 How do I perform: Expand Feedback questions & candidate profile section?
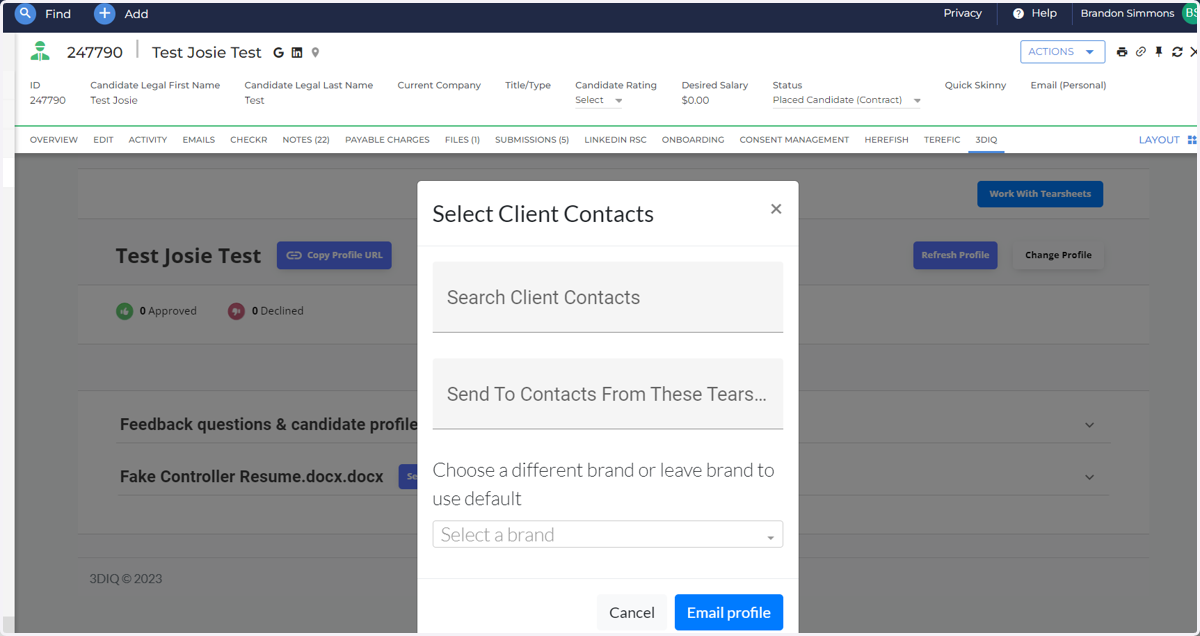click(x=1089, y=425)
